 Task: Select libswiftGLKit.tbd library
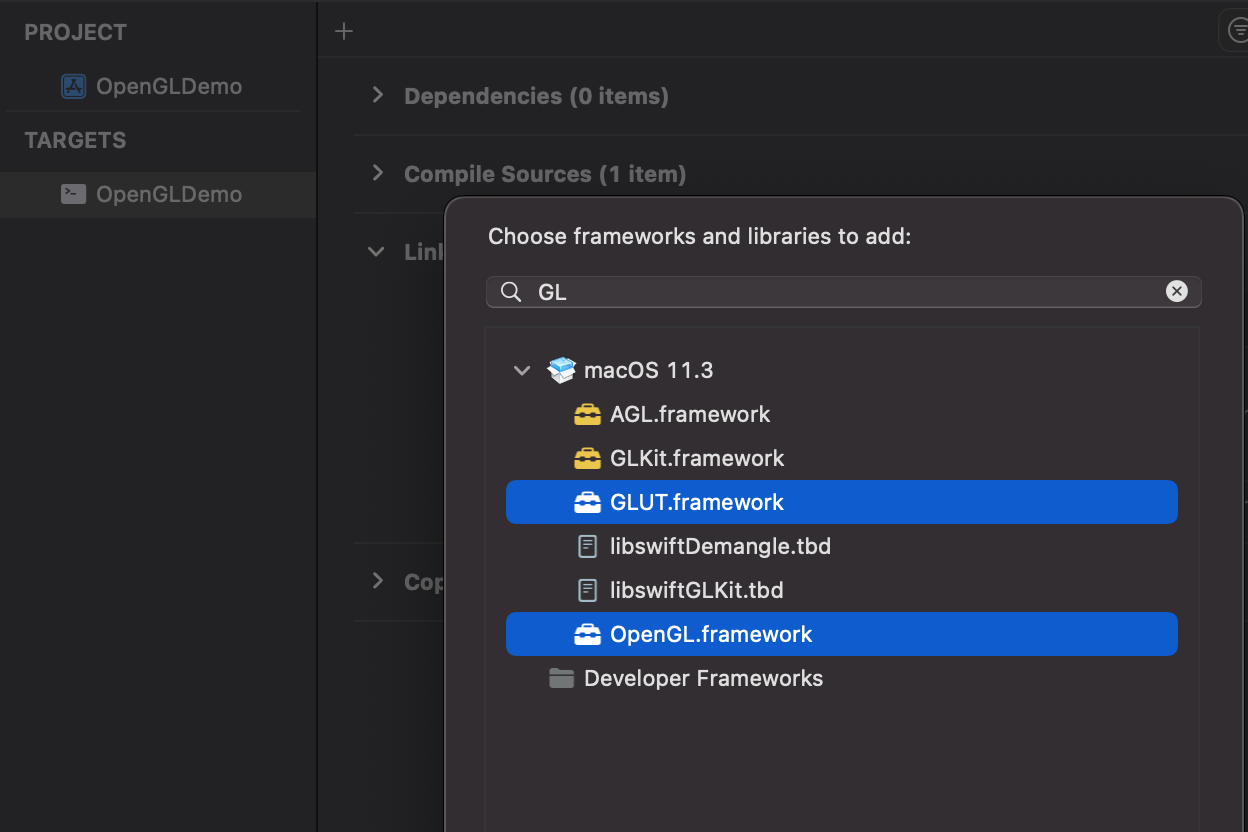[696, 590]
